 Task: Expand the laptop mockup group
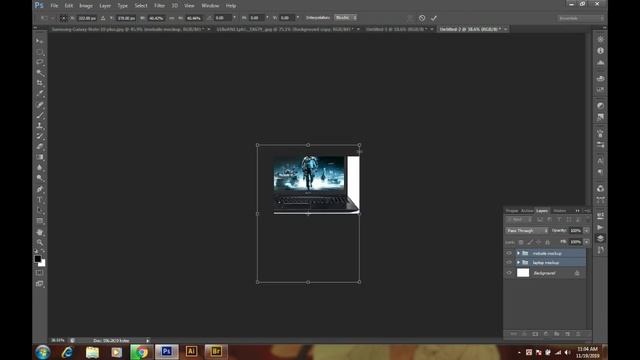(x=518, y=263)
